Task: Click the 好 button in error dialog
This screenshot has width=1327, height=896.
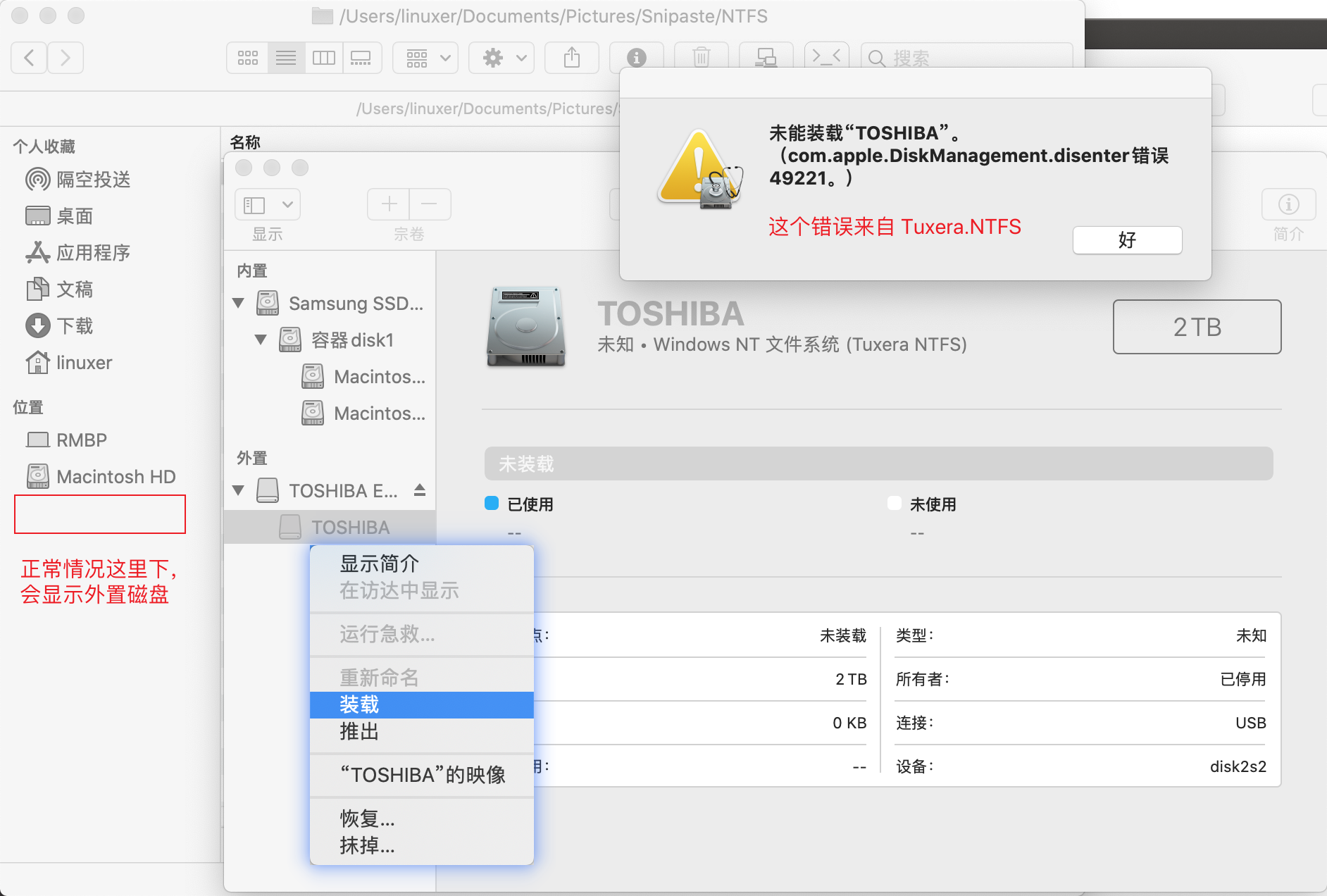Action: click(x=1126, y=240)
